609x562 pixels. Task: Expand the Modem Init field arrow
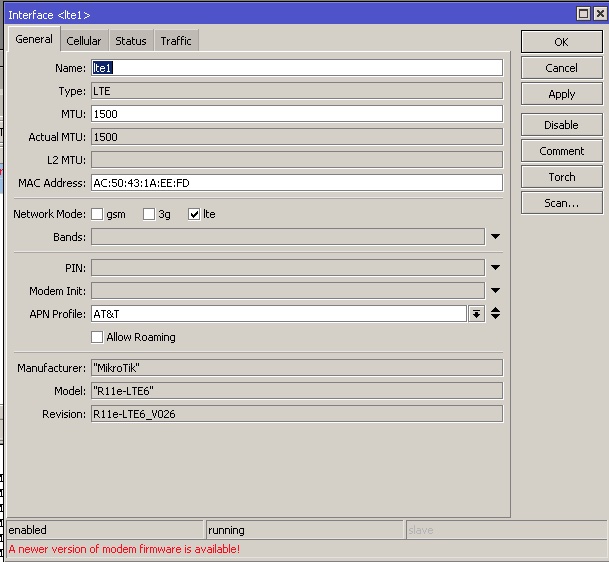pyautogui.click(x=495, y=291)
